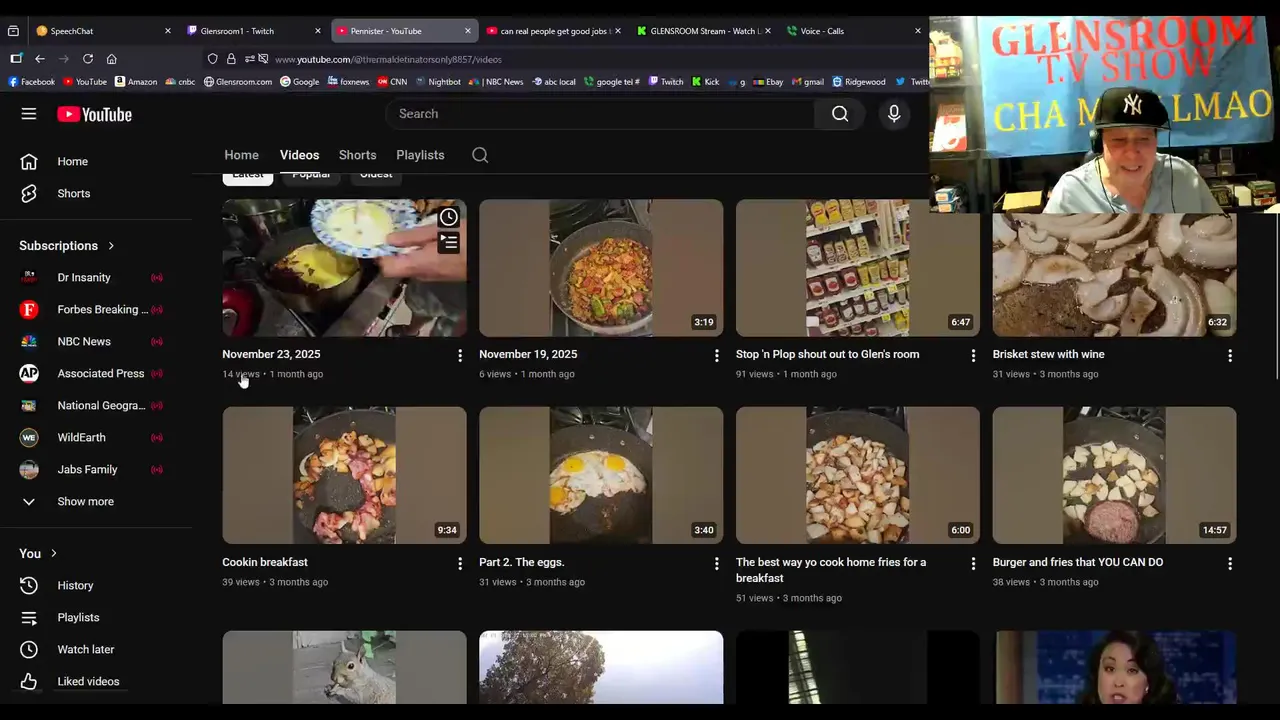Open the Brisket stew with wine thumbnail
1280x720 pixels.
[1114, 275]
